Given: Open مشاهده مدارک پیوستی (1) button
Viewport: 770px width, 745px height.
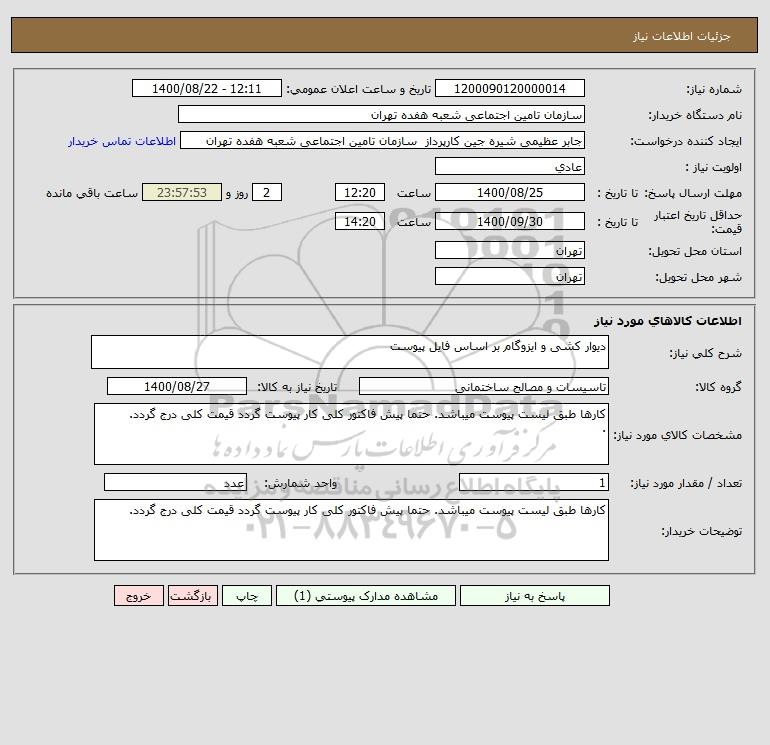Looking at the screenshot, I should pyautogui.click(x=366, y=596).
